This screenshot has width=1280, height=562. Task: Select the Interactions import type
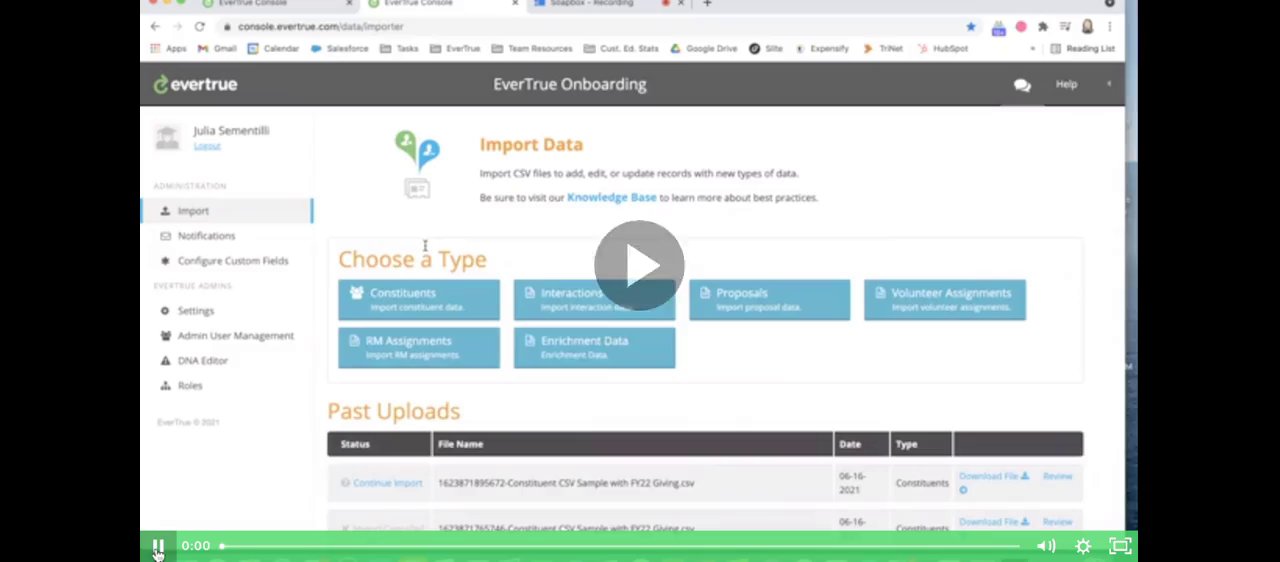point(594,299)
